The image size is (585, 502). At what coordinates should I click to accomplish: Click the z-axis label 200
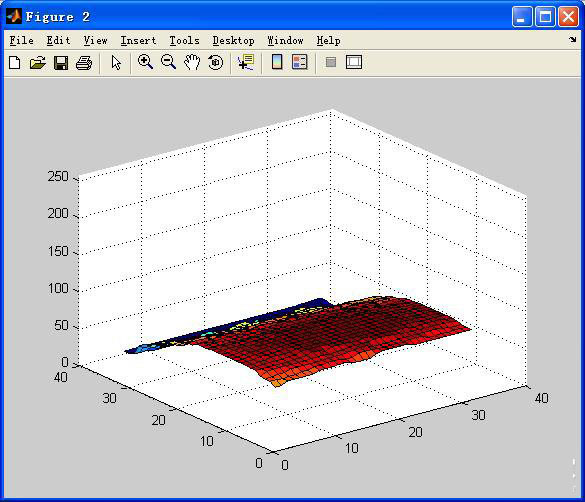click(58, 214)
